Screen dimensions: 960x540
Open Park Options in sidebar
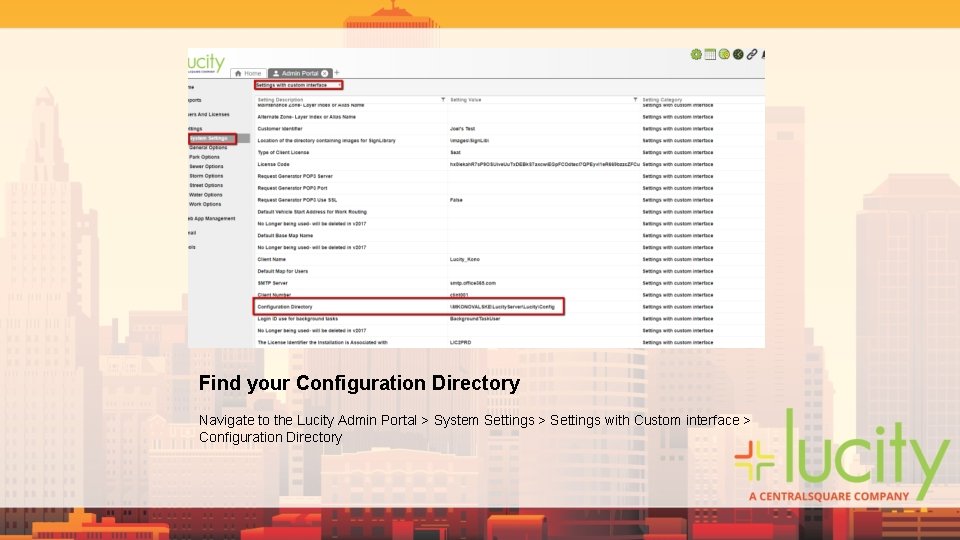pos(204,157)
